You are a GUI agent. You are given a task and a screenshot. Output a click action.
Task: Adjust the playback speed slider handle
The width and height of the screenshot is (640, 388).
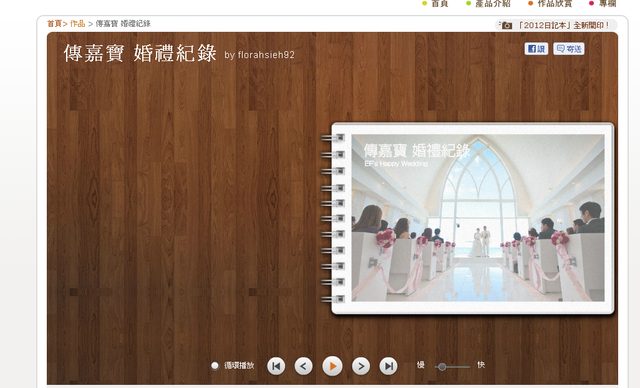pos(442,366)
